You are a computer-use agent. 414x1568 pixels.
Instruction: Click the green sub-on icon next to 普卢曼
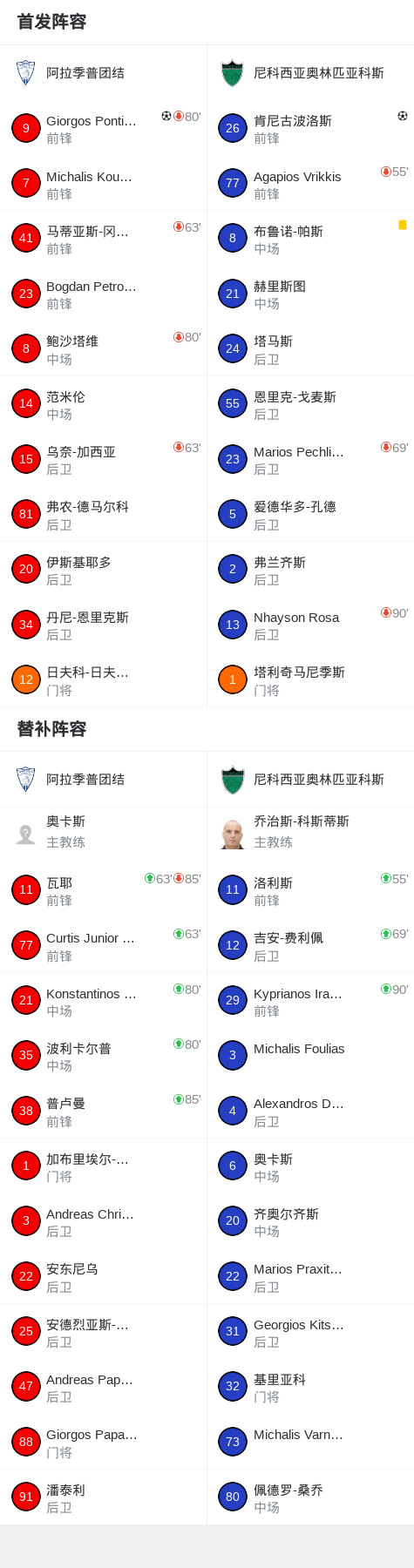179,1099
